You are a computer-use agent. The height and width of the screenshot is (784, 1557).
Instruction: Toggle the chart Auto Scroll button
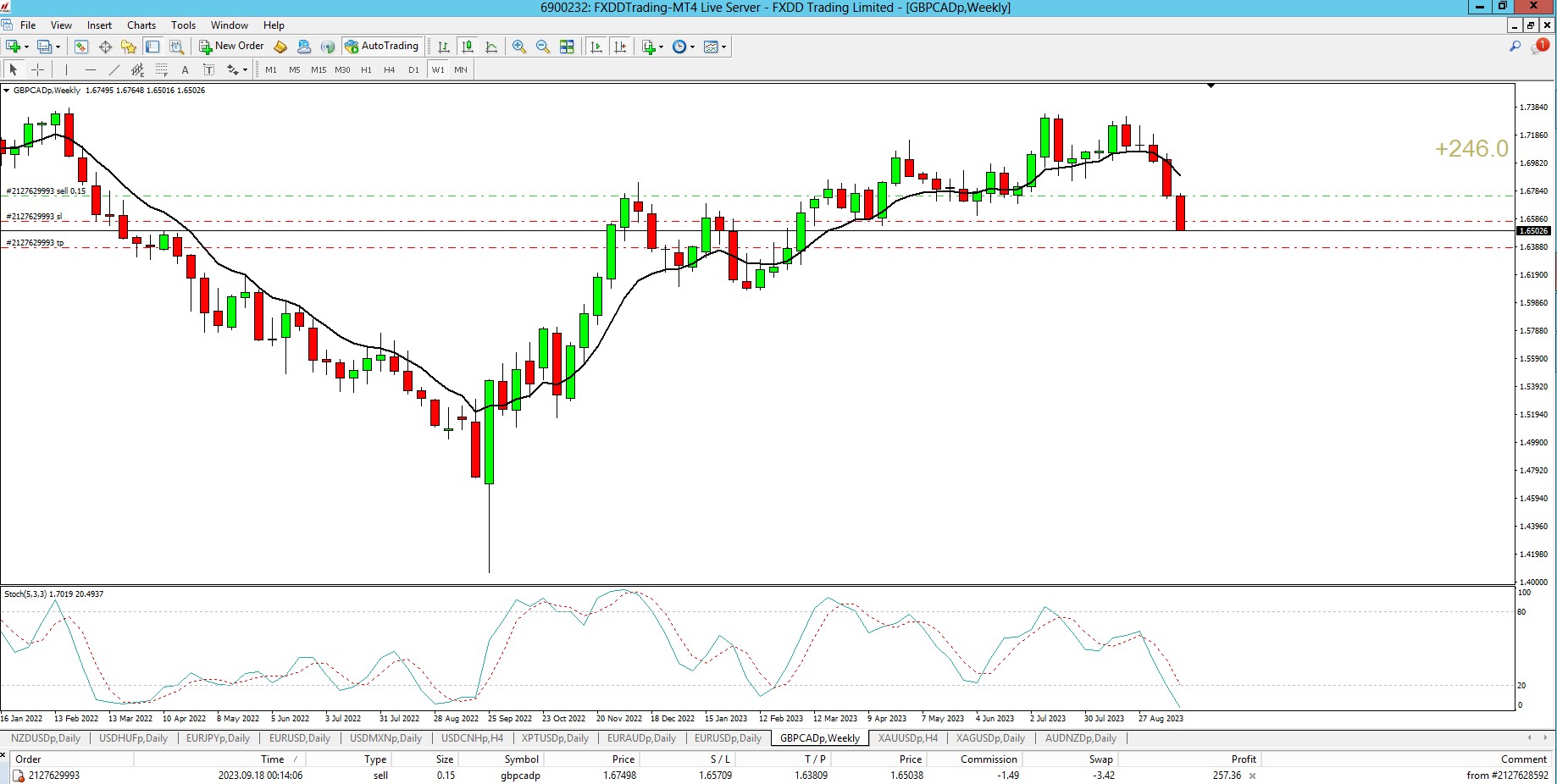tap(596, 47)
